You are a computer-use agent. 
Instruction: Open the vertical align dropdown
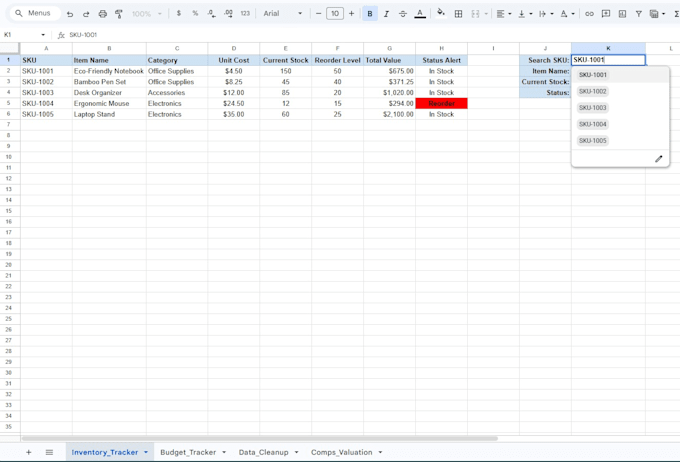[x=525, y=14]
